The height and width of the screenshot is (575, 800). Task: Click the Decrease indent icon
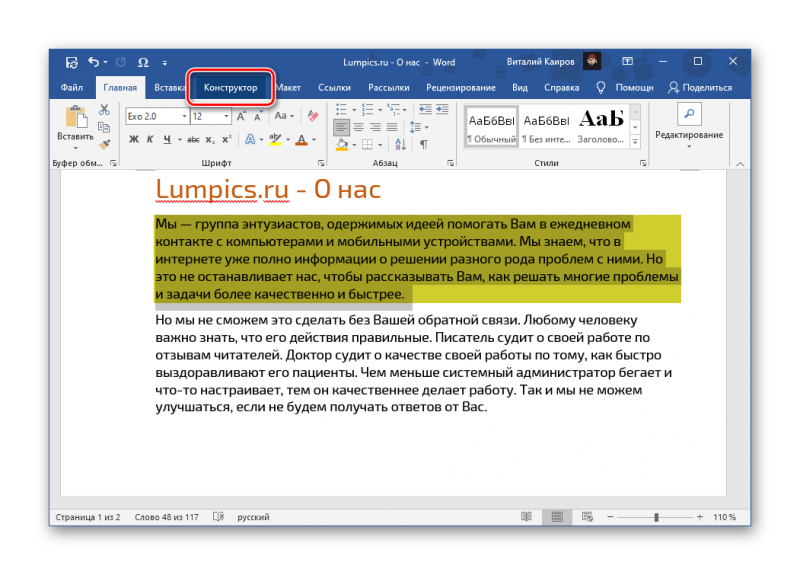click(424, 109)
